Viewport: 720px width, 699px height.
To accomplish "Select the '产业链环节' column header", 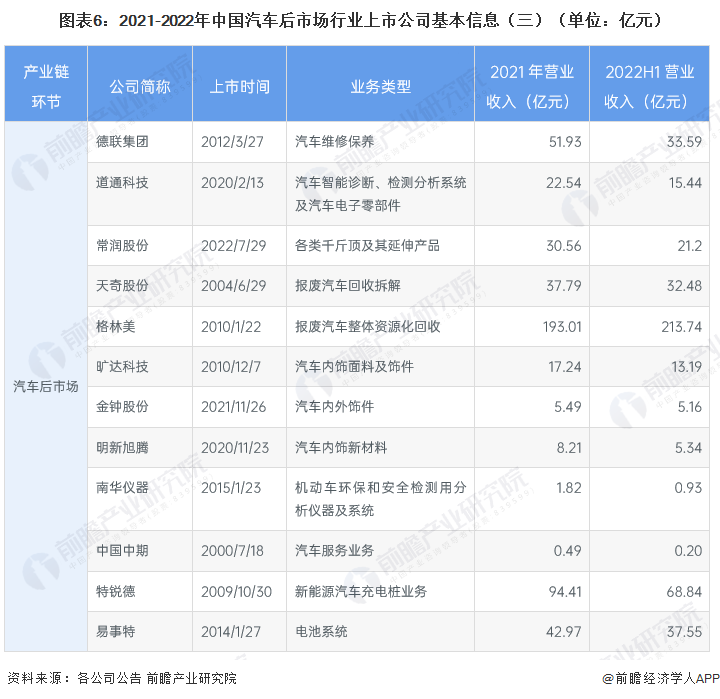I will 46,86.
